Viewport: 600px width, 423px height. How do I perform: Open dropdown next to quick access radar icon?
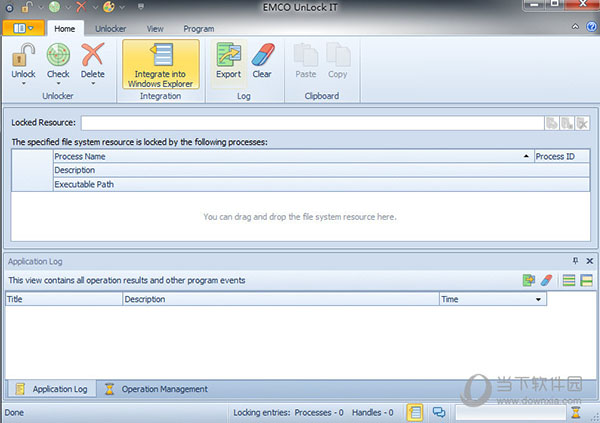68,7
